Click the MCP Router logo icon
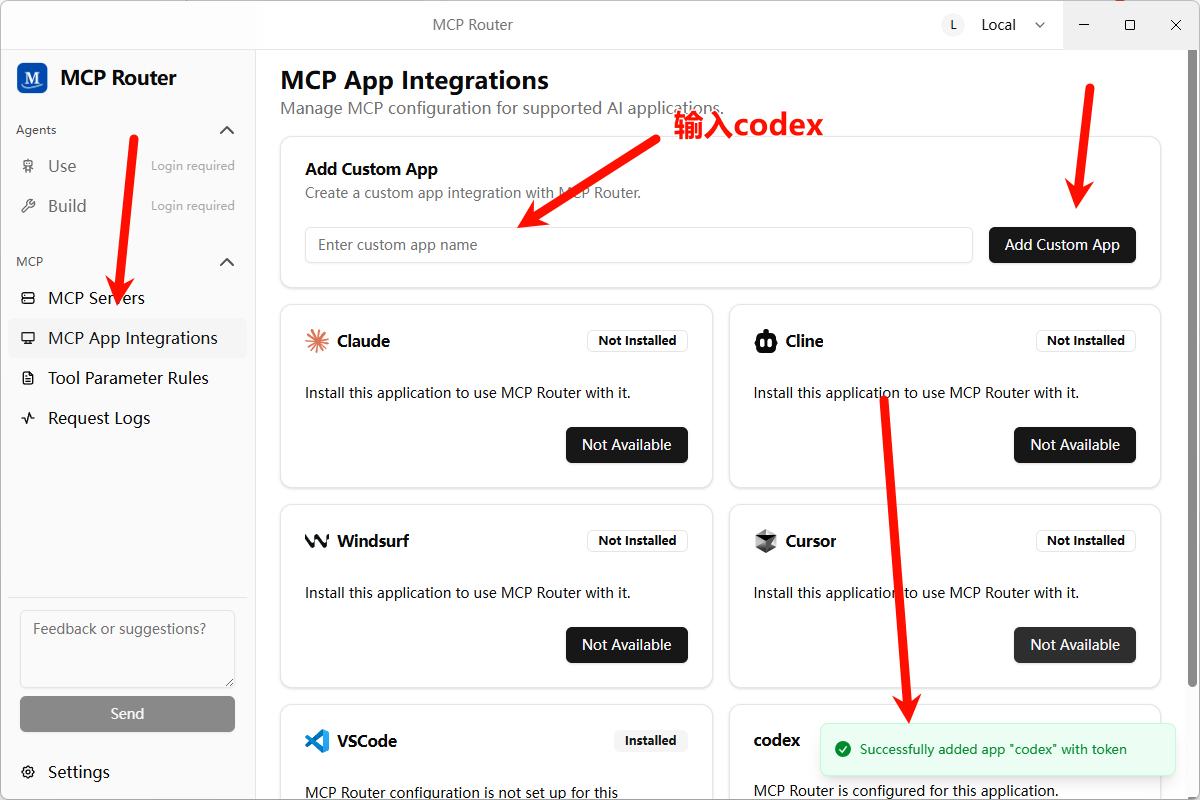The height and width of the screenshot is (800, 1200). [32, 78]
